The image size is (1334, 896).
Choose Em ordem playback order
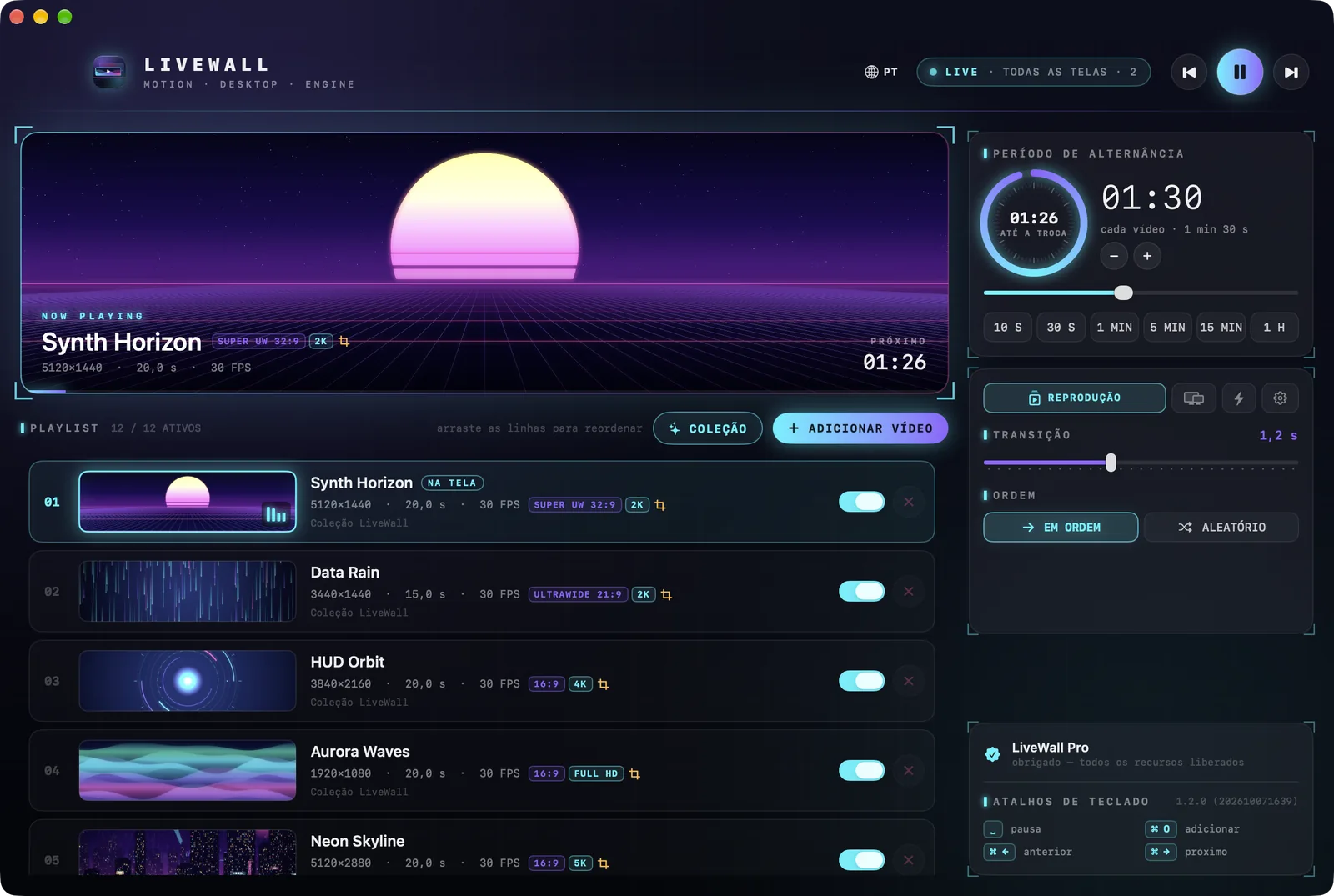(x=1061, y=528)
